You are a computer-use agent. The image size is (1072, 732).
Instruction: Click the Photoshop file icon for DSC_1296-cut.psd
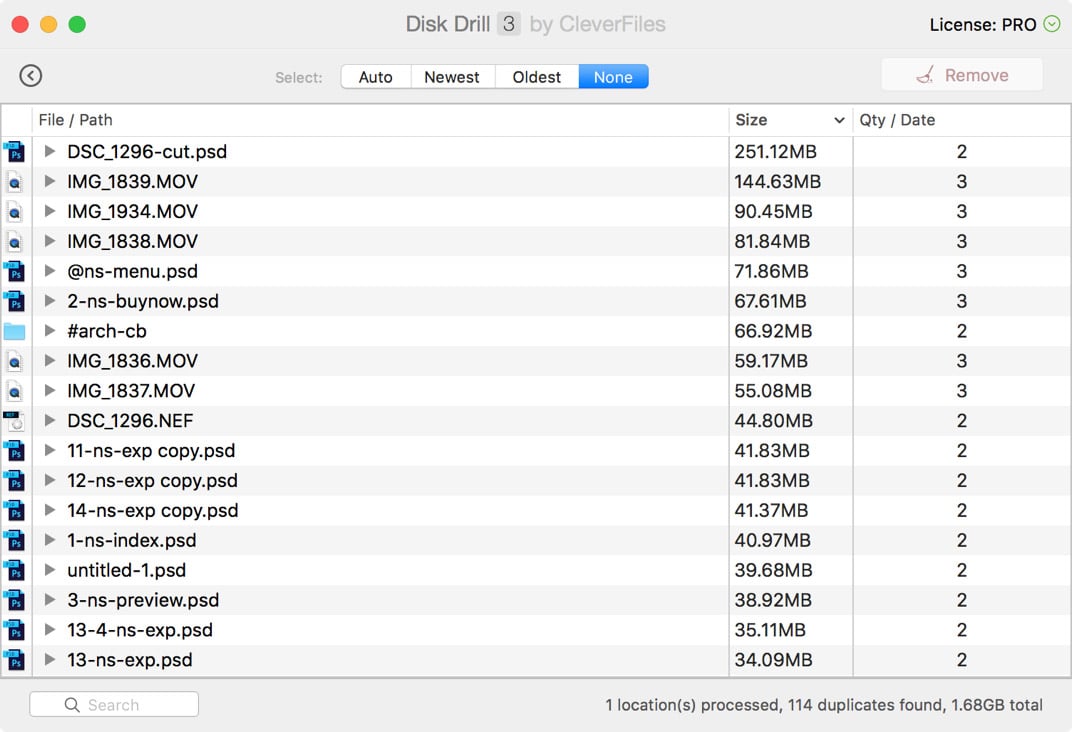[15, 152]
